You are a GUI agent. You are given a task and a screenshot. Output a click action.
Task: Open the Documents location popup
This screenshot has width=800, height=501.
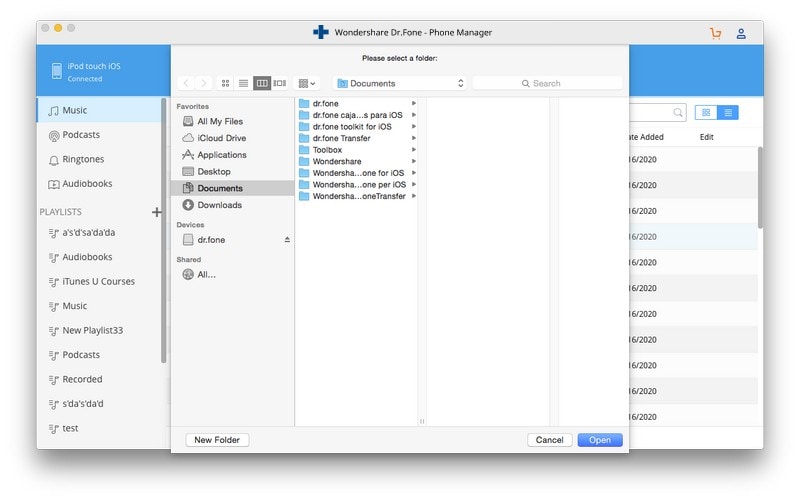click(x=401, y=83)
